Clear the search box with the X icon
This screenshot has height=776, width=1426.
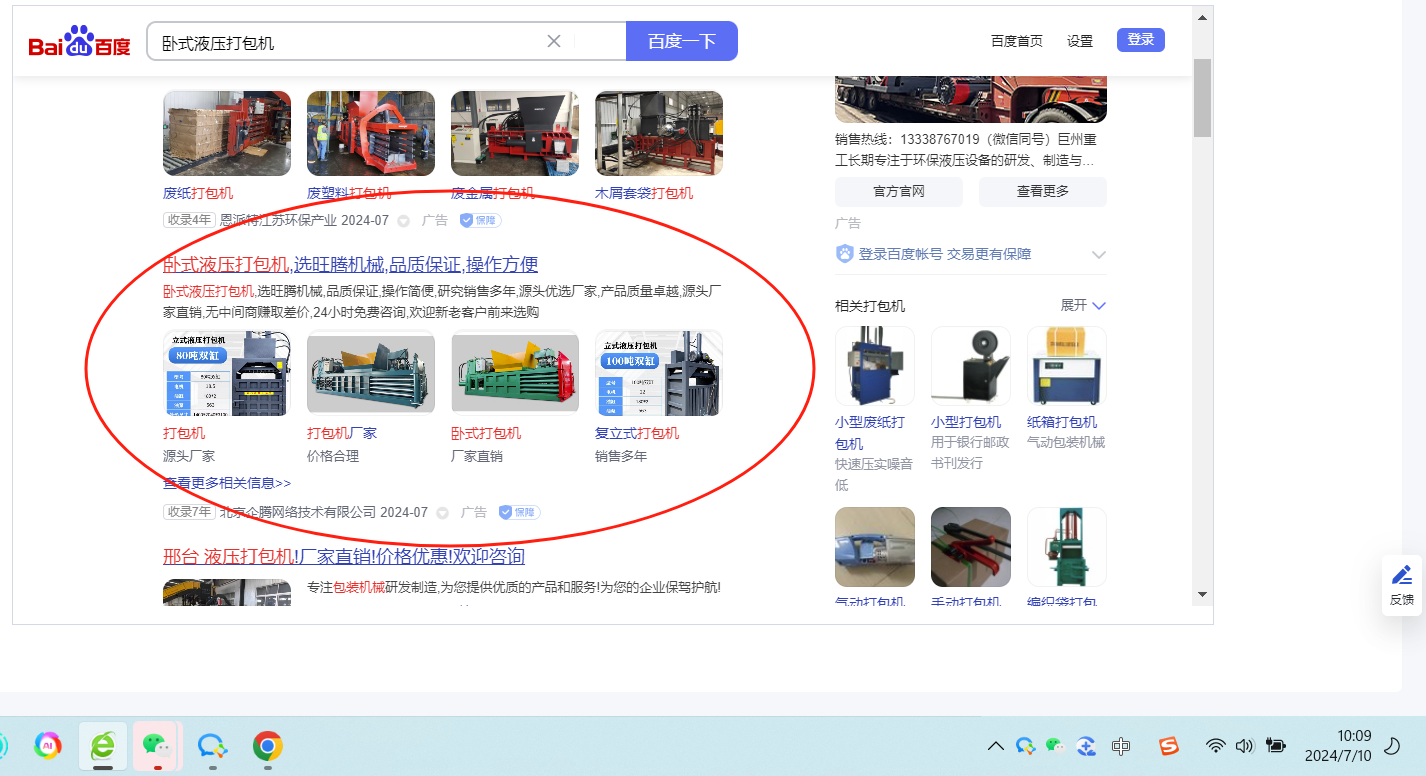click(x=554, y=41)
